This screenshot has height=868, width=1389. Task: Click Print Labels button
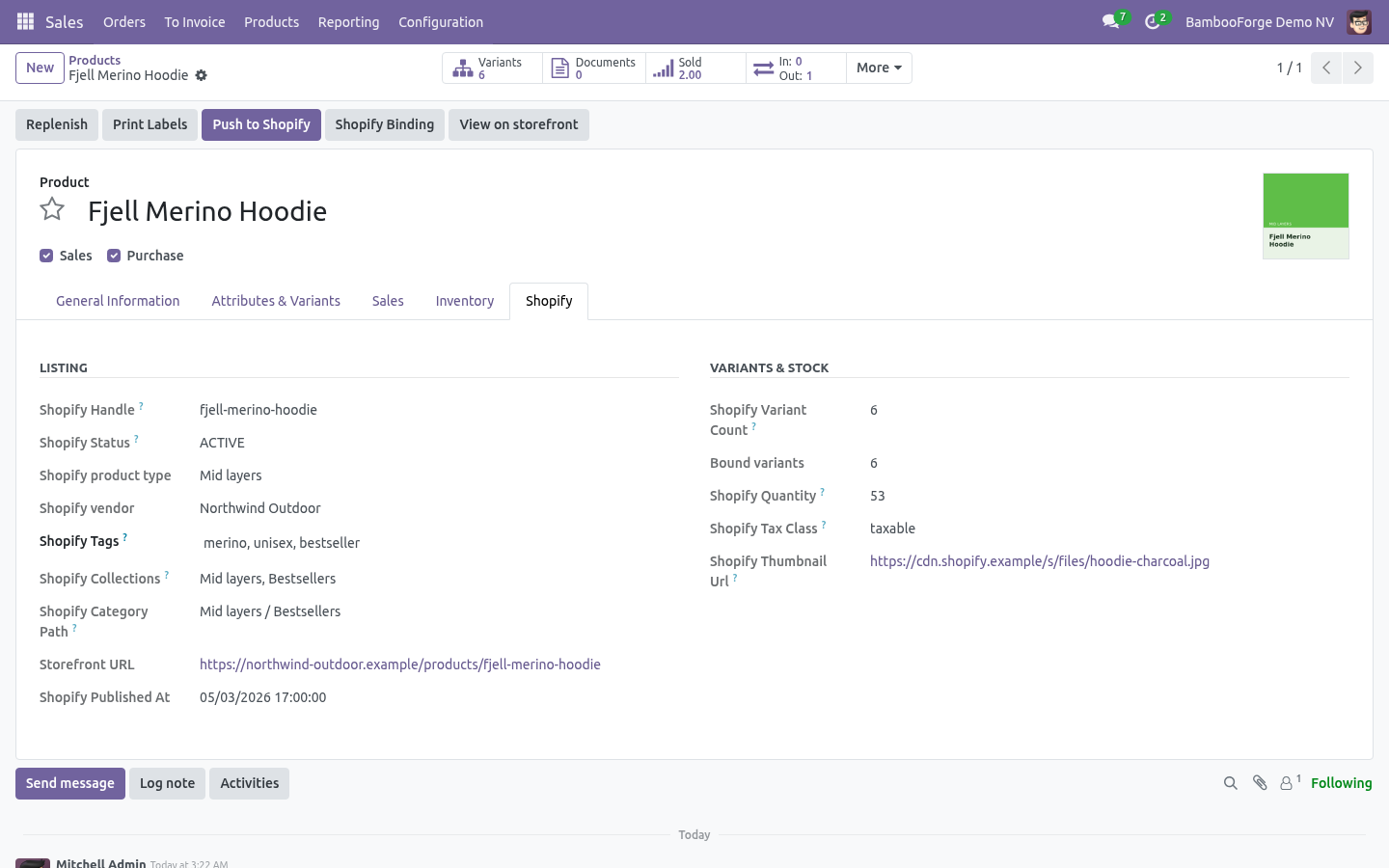point(150,124)
